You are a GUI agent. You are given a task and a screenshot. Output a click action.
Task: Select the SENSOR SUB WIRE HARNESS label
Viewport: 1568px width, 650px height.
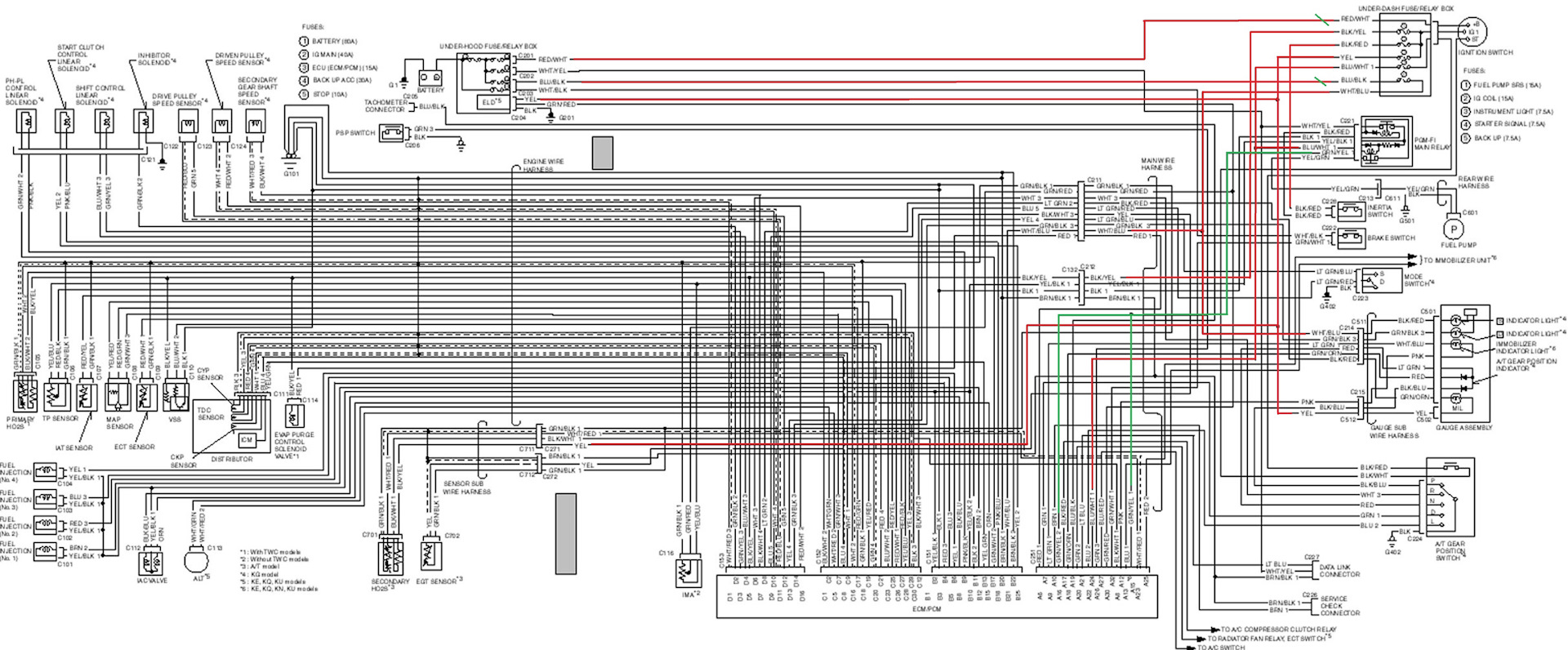(466, 488)
